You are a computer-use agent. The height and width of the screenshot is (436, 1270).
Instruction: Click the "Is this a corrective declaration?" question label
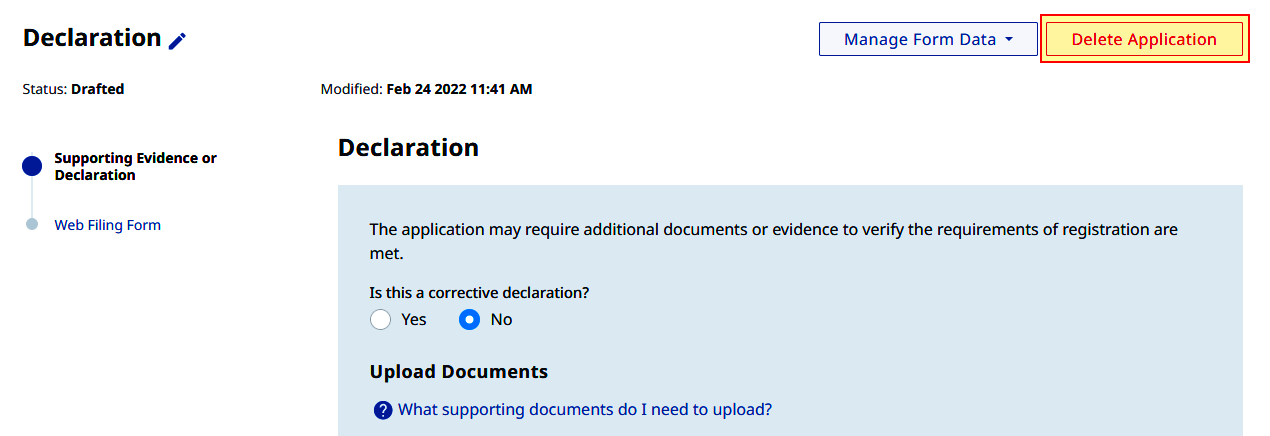tap(479, 293)
